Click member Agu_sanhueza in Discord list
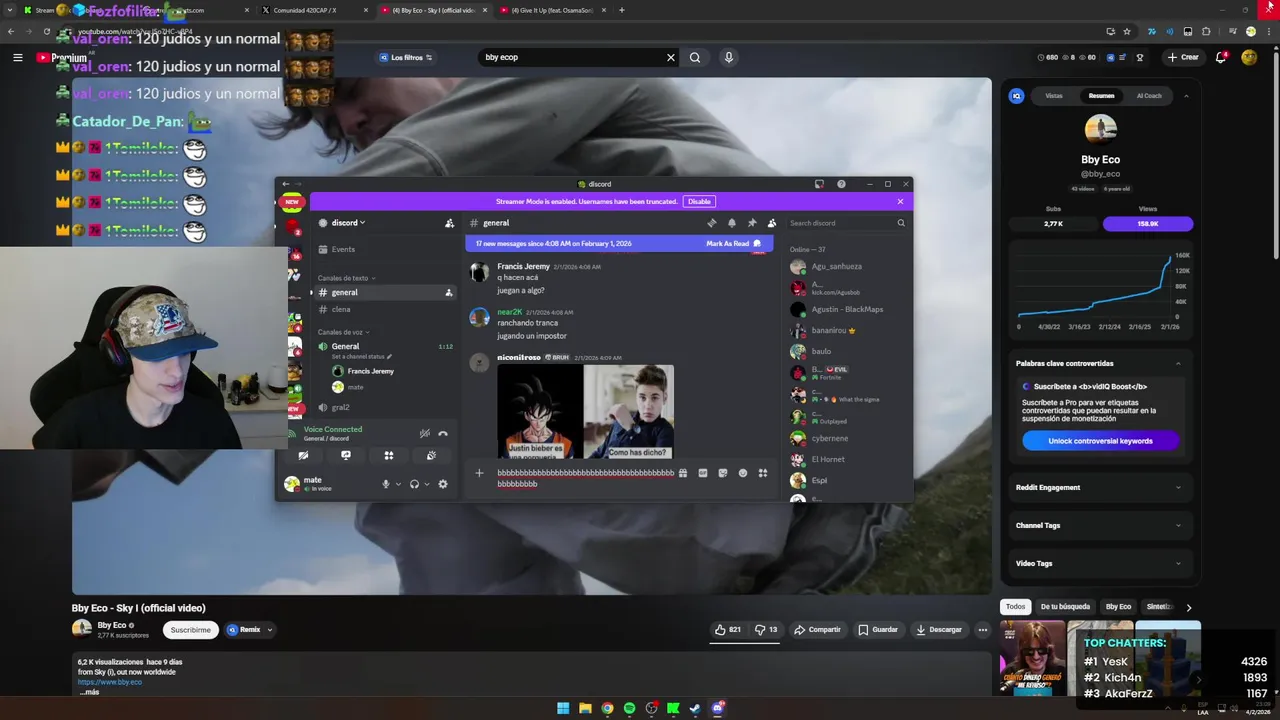The image size is (1280, 720). click(x=836, y=267)
